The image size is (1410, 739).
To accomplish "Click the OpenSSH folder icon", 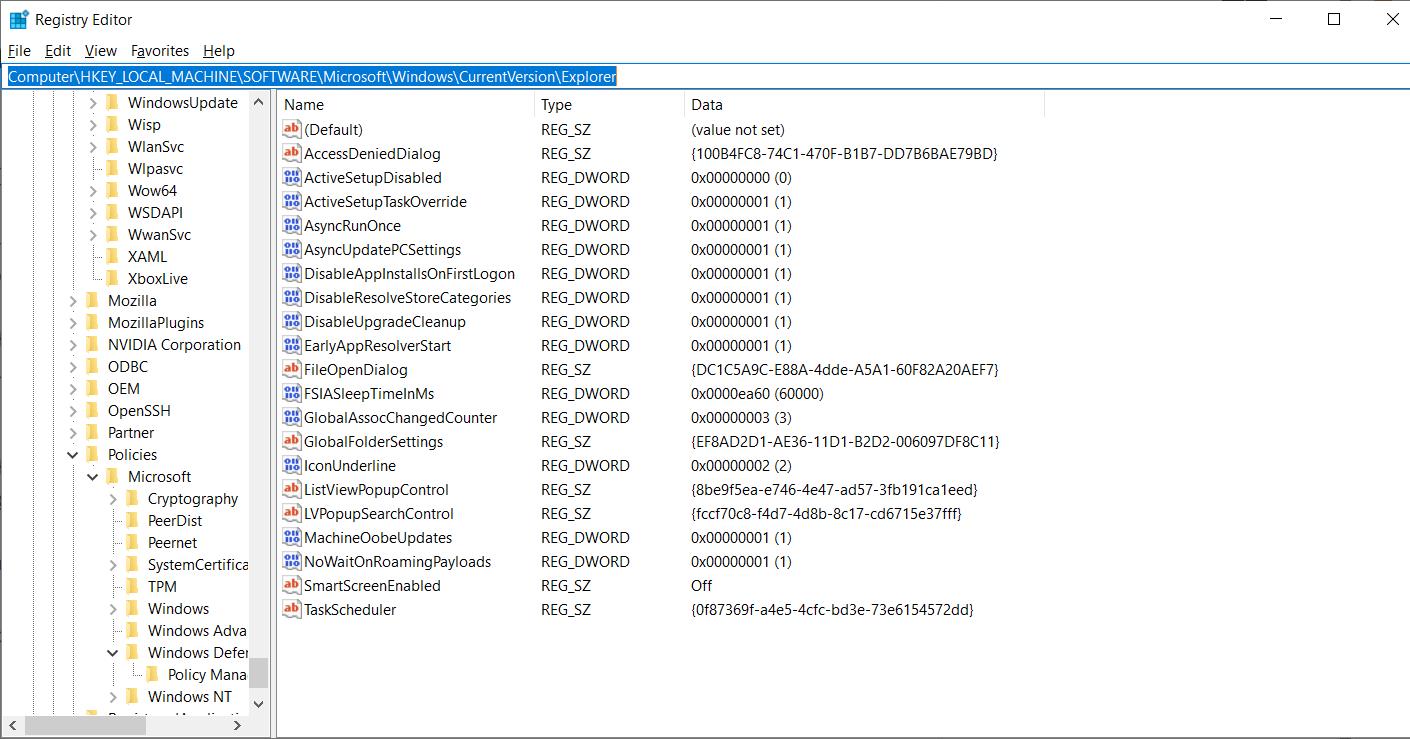I will pos(92,410).
